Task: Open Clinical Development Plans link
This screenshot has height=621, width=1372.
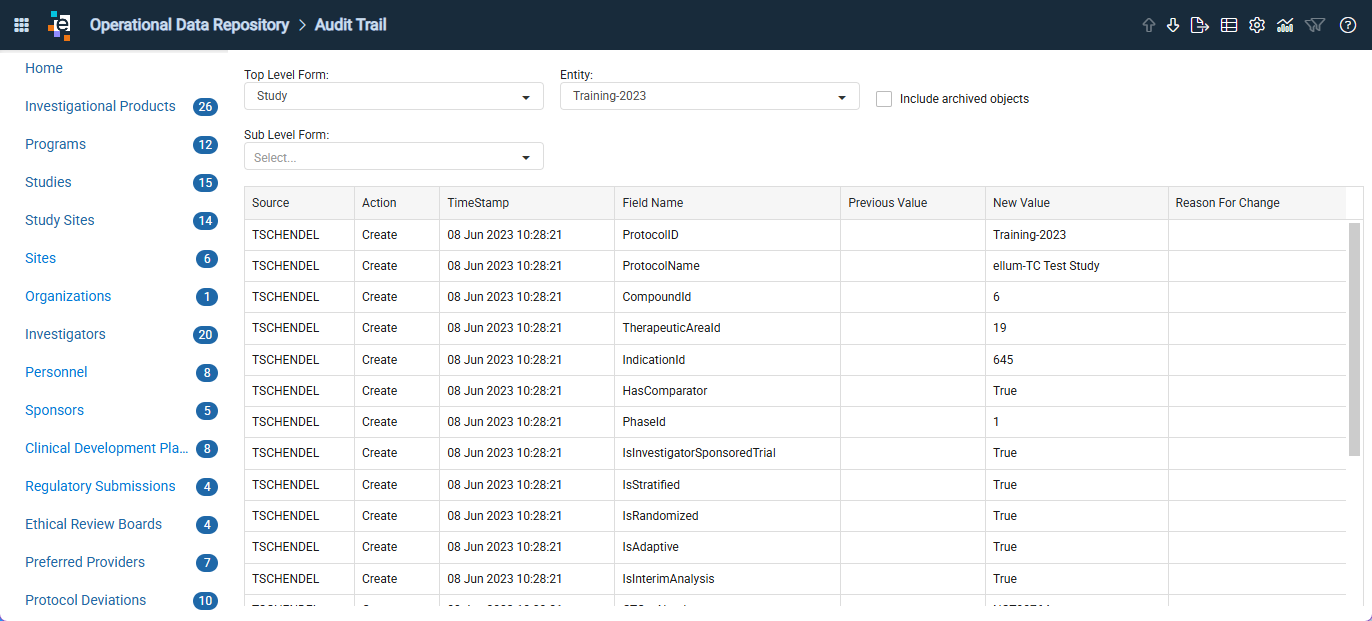Action: coord(107,448)
